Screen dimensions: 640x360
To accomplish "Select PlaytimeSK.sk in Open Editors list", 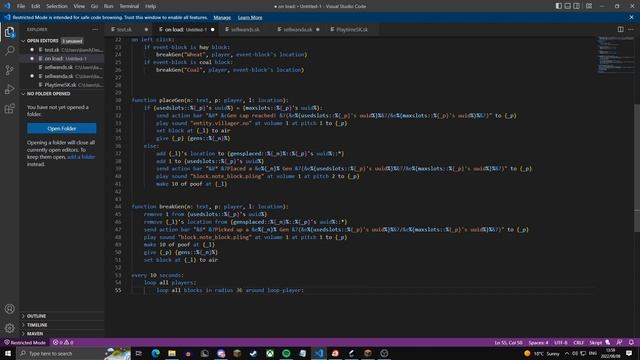I will tap(62, 85).
